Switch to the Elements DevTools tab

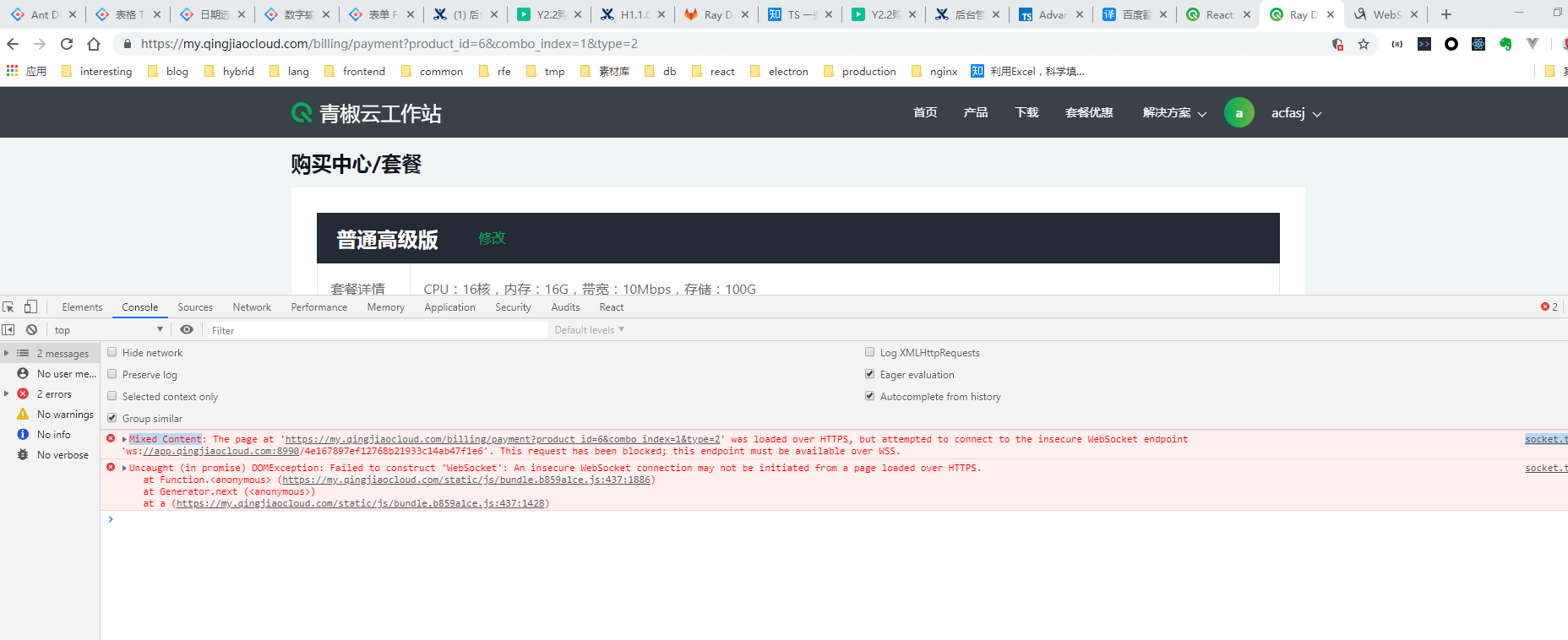click(x=82, y=306)
